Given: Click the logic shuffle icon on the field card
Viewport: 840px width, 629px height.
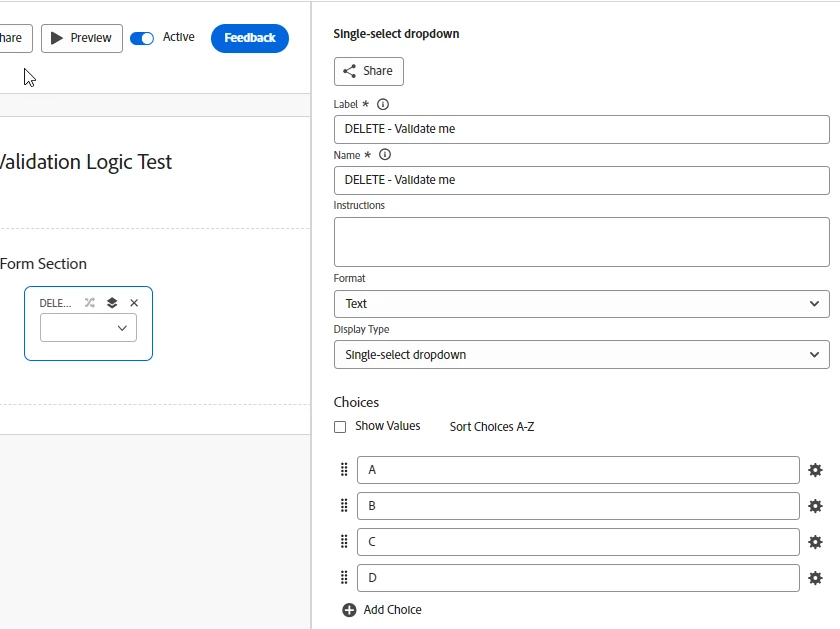Looking at the screenshot, I should (90, 303).
